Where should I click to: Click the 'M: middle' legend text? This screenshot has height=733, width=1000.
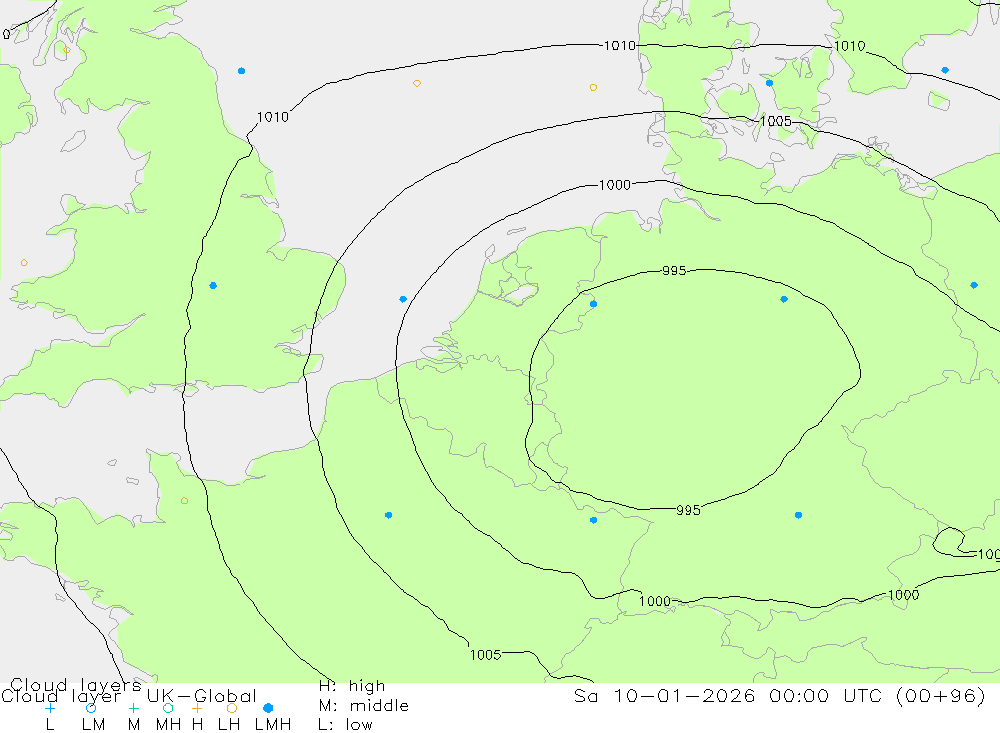(364, 706)
